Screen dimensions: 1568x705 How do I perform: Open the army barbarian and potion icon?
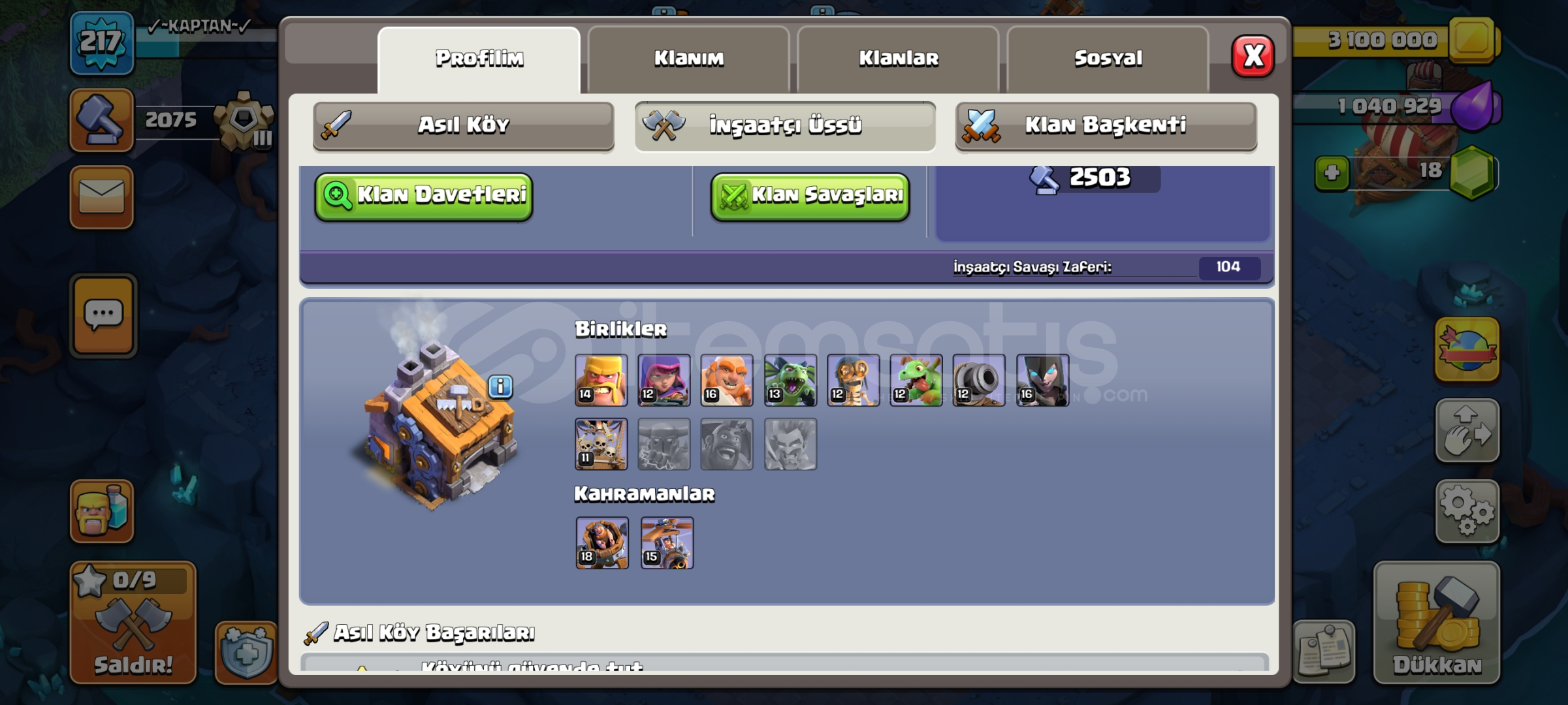pyautogui.click(x=102, y=511)
